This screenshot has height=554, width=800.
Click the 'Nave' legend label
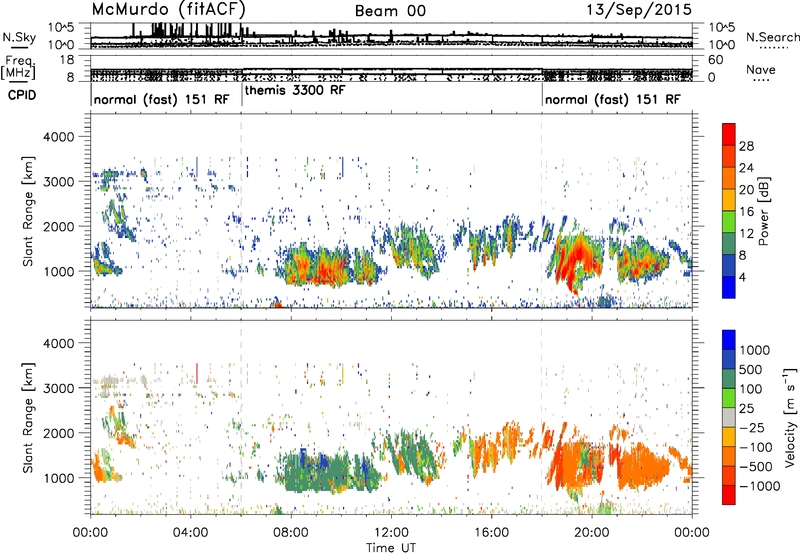[761, 70]
